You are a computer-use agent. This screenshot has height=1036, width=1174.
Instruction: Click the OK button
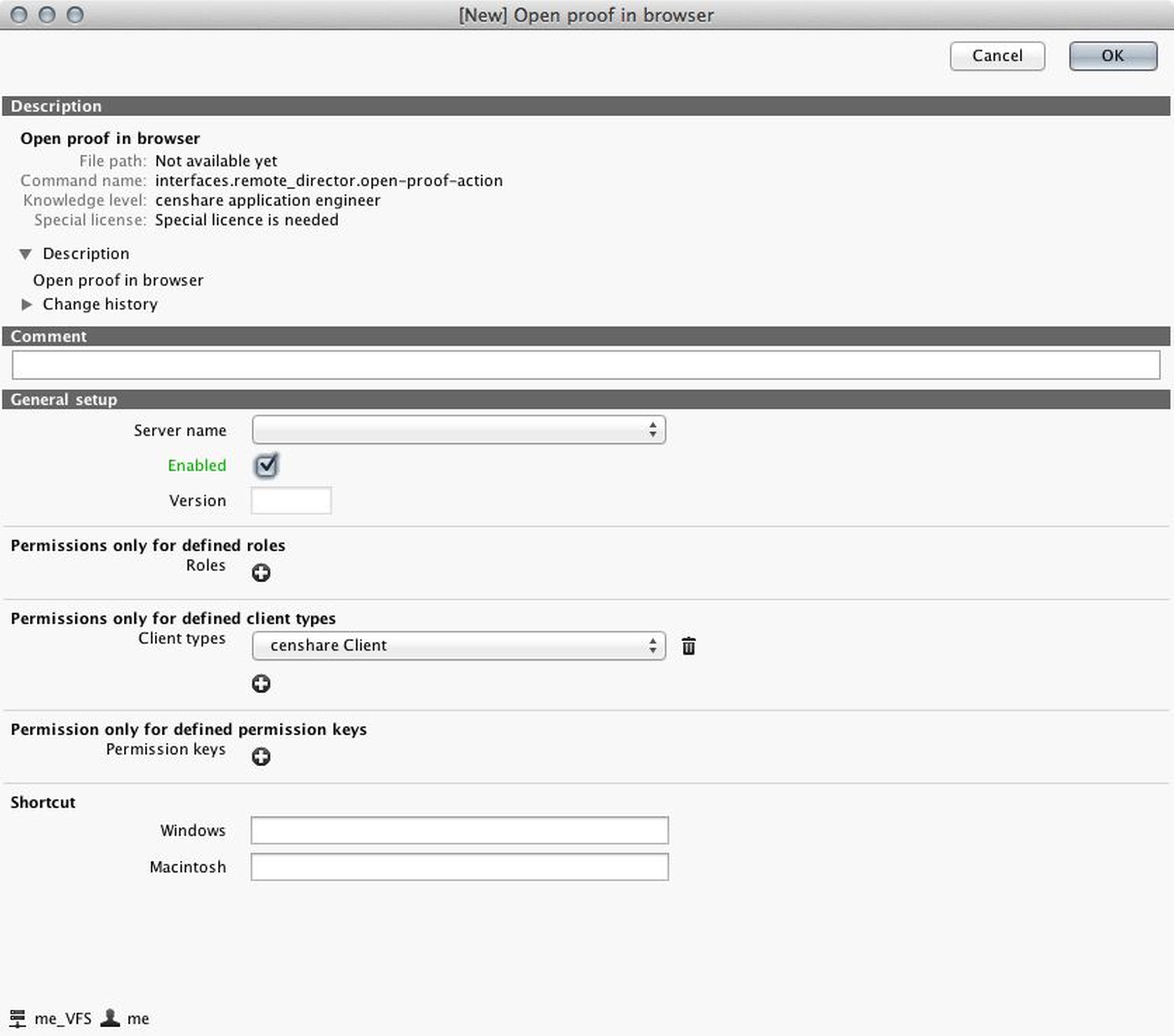[1112, 55]
